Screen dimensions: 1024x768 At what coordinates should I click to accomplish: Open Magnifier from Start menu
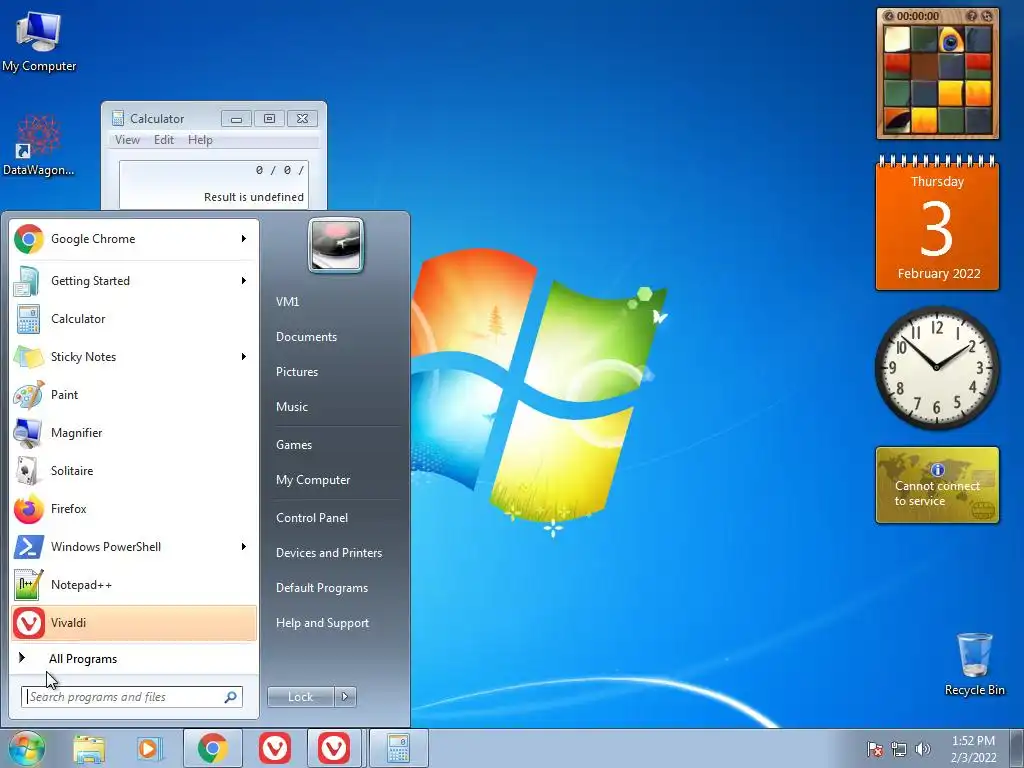134,432
